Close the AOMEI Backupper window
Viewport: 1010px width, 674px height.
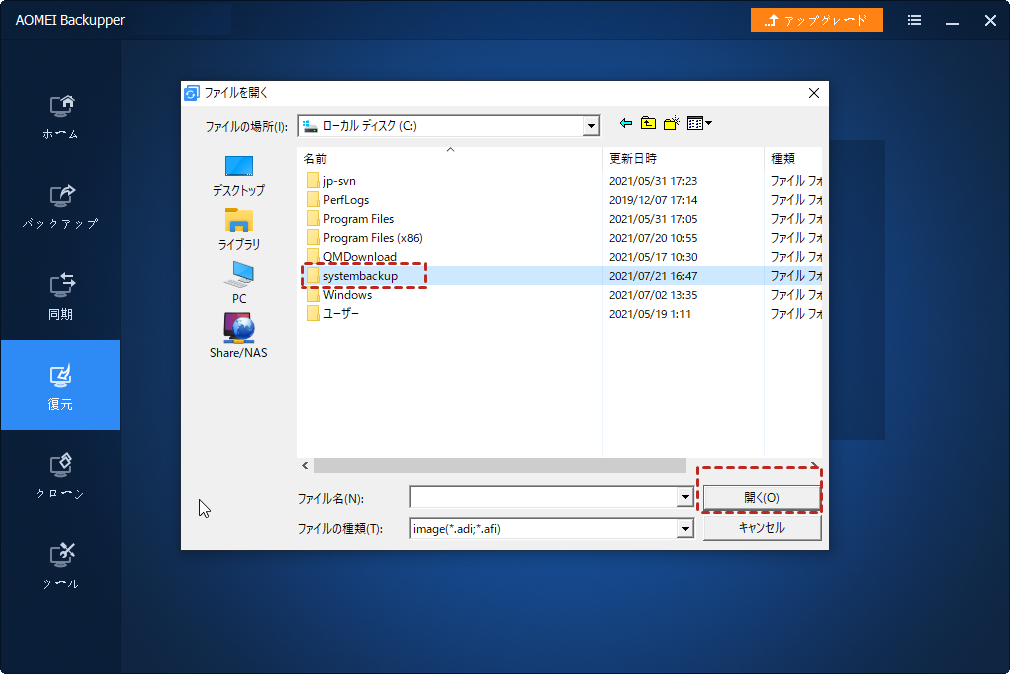(x=990, y=20)
